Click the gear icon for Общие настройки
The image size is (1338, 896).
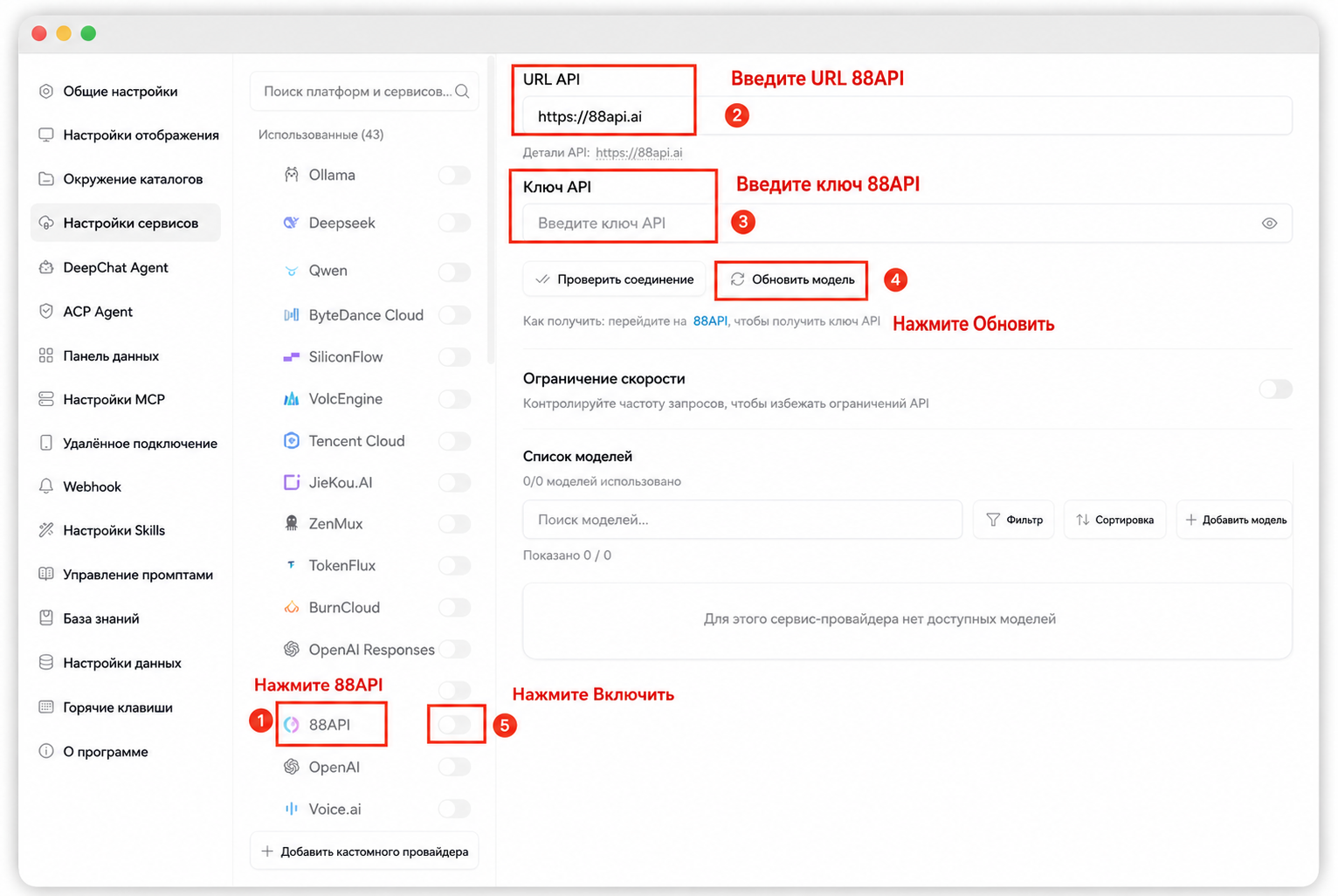tap(46, 91)
